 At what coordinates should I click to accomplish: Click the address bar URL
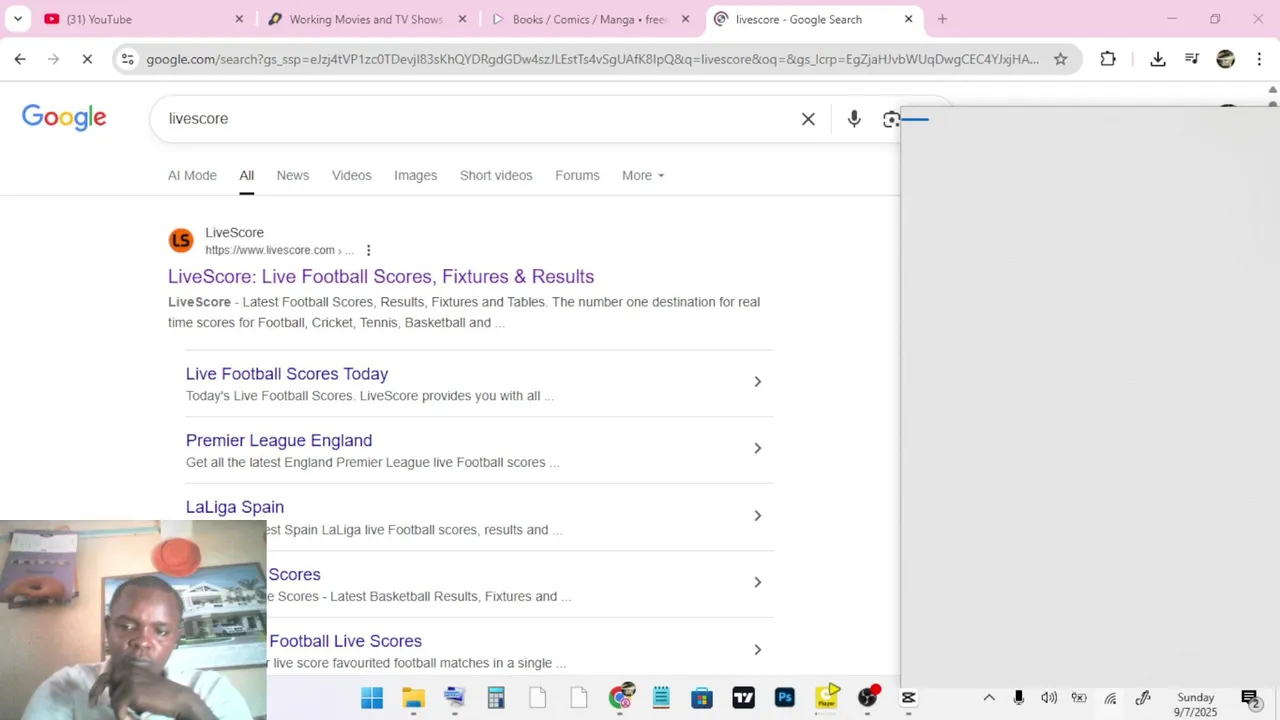pyautogui.click(x=592, y=59)
